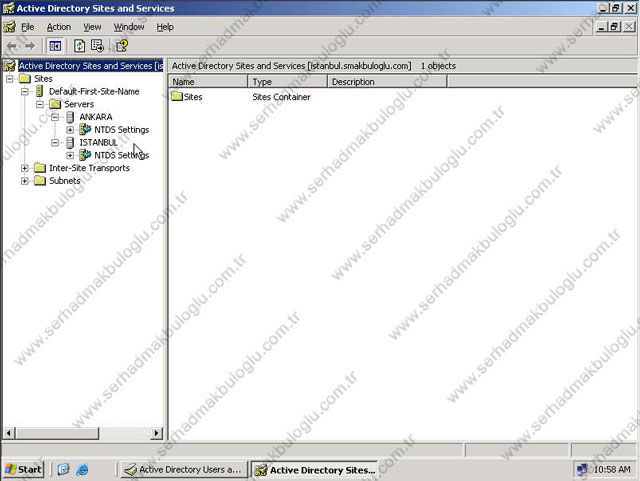
Task: Select Default-First-Site-Name in the tree
Action: tap(94, 91)
